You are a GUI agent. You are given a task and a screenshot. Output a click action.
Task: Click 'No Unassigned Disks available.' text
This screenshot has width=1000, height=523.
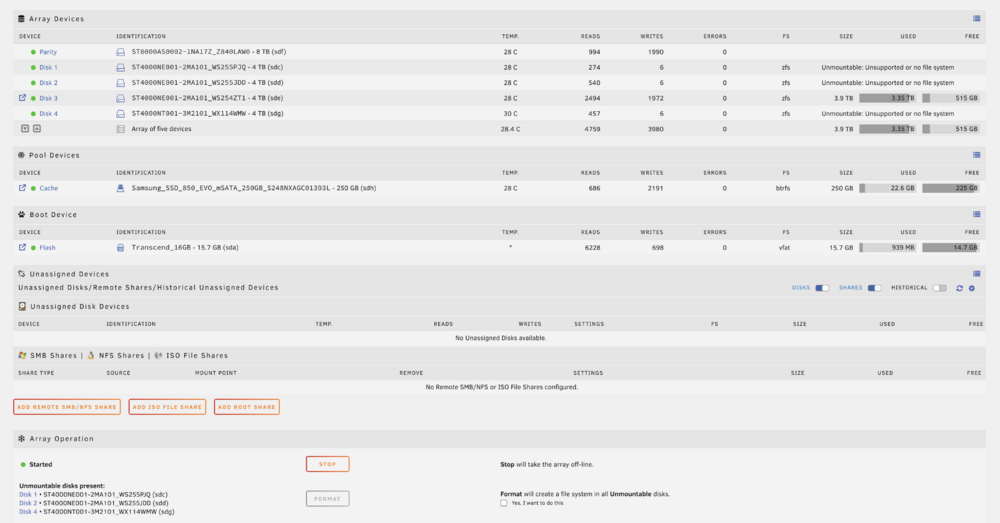[x=501, y=338]
